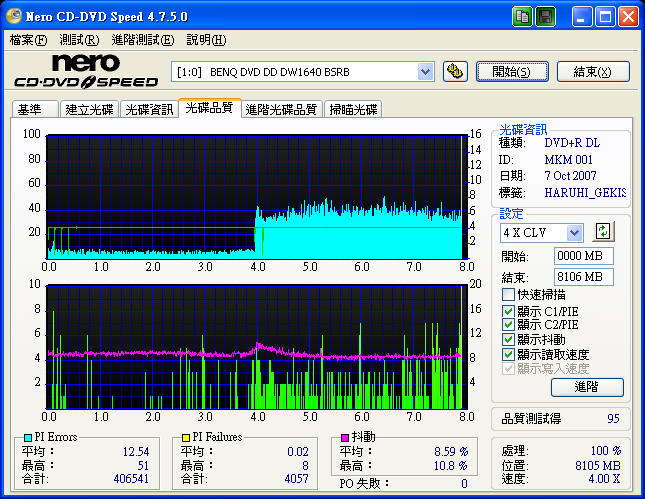
Task: Switch to the 建立光碟 tab
Action: (89, 109)
